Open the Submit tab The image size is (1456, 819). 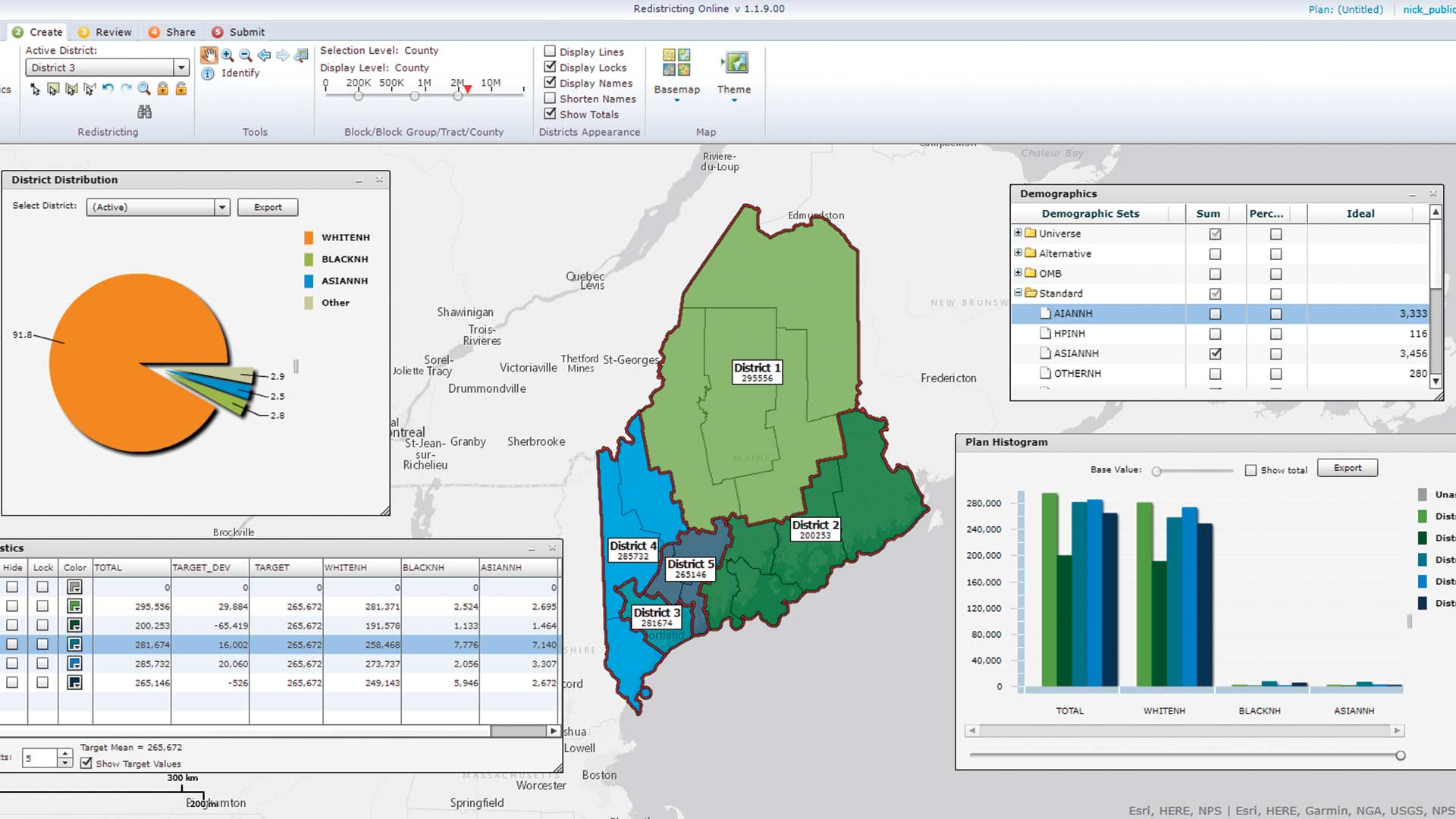click(238, 32)
